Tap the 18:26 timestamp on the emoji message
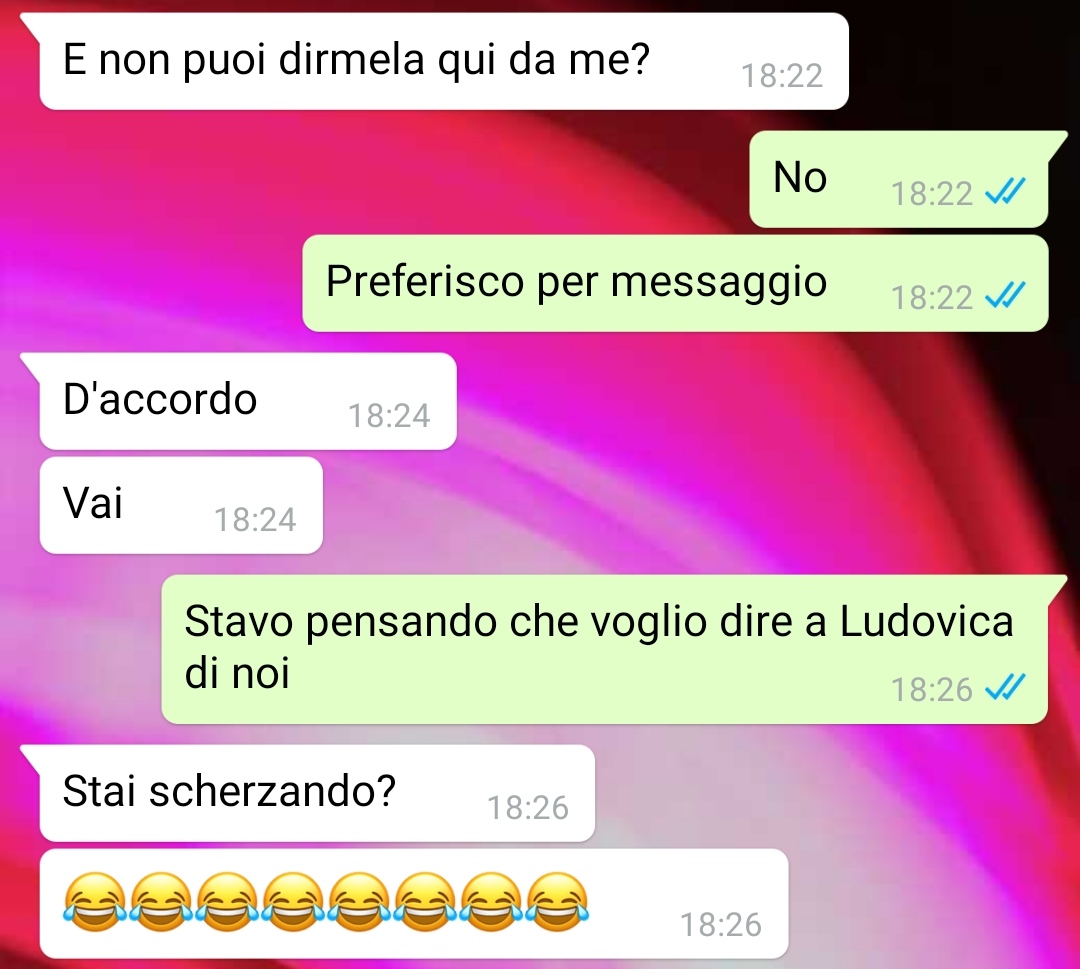This screenshot has width=1080, height=969. click(x=721, y=925)
